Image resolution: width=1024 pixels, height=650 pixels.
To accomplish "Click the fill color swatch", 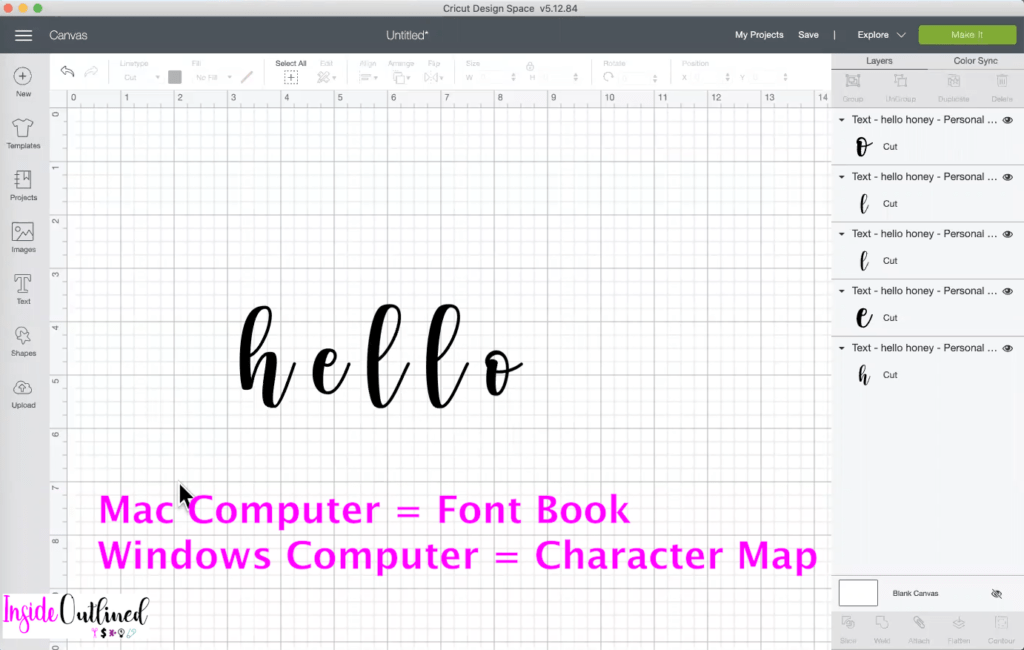I will click(247, 77).
